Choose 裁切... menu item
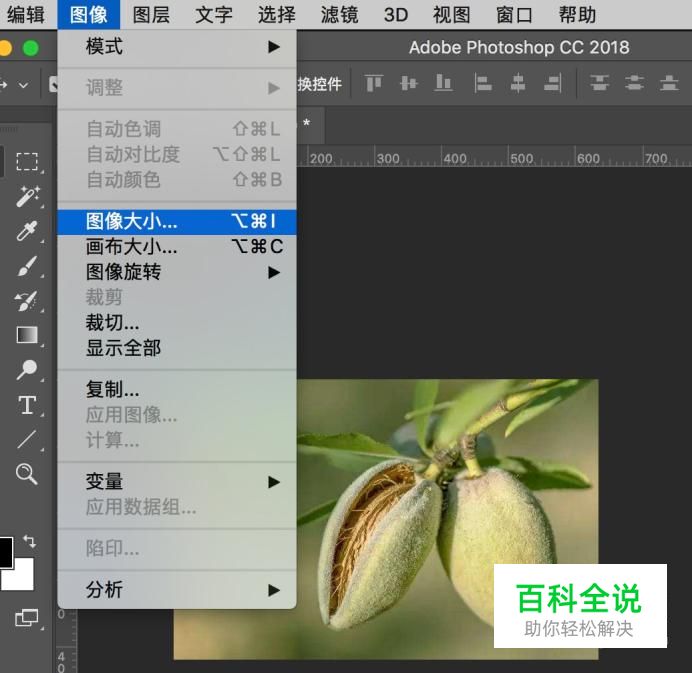The width and height of the screenshot is (692, 673). pyautogui.click(x=177, y=323)
